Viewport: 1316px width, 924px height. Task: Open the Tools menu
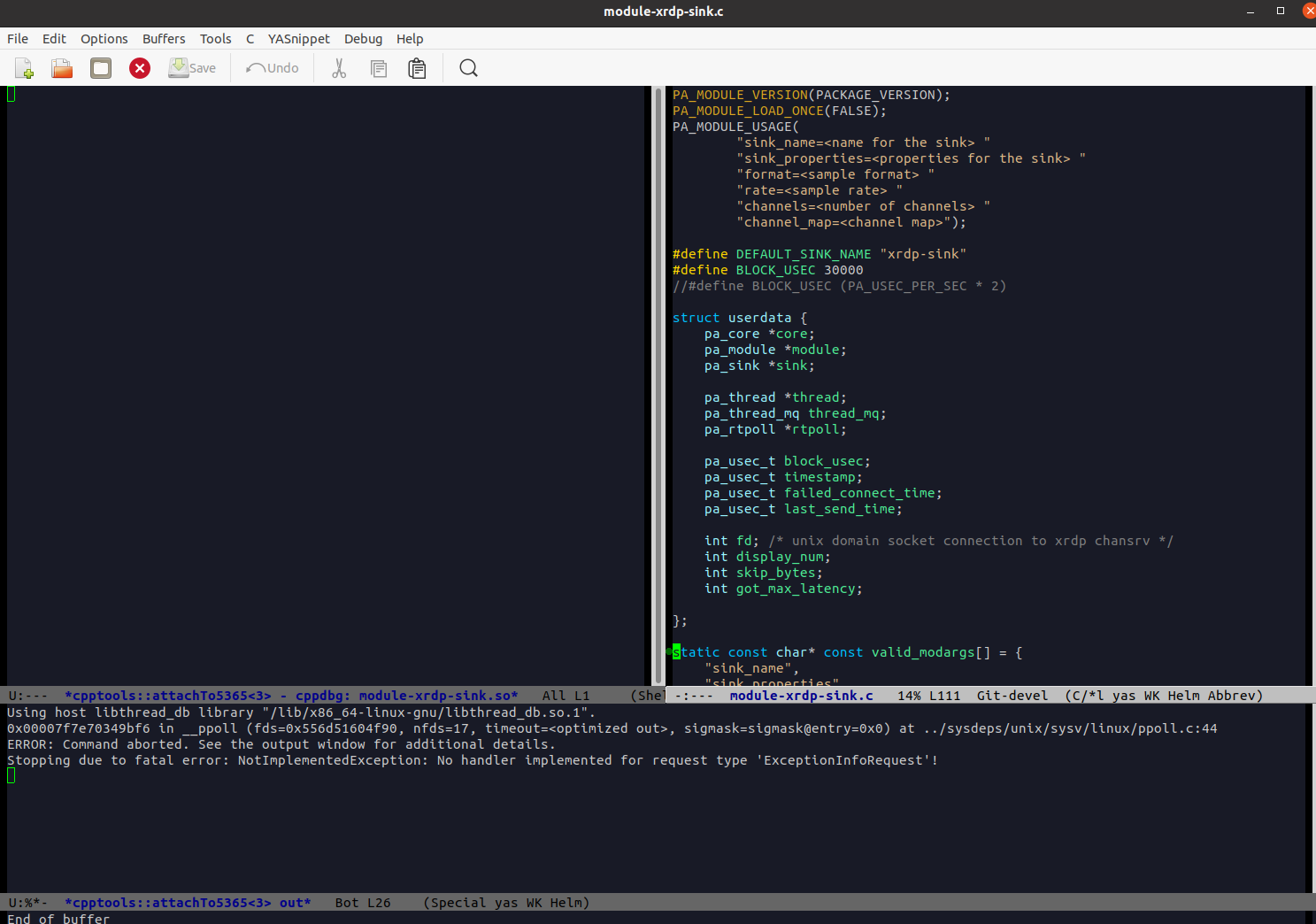pyautogui.click(x=215, y=39)
